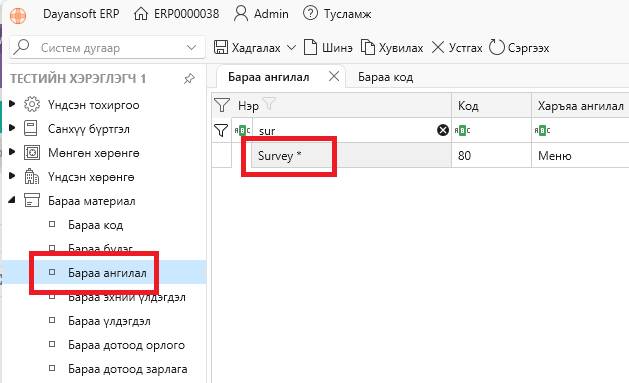Click the ERP0000038 label text
629x383 pixels.
187,14
